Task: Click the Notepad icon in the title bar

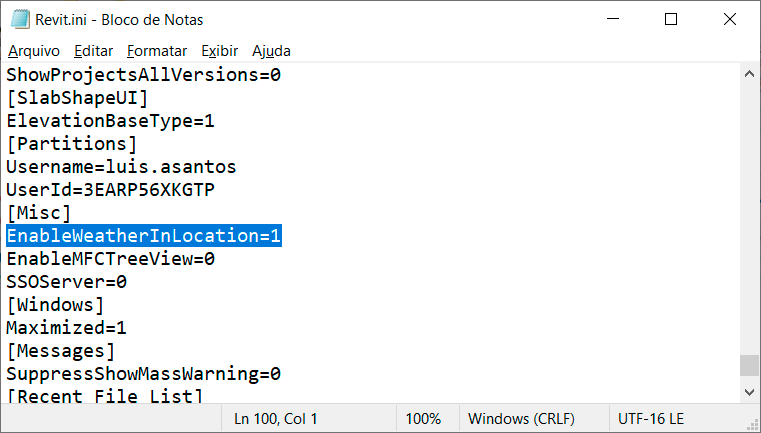Action: coord(18,19)
